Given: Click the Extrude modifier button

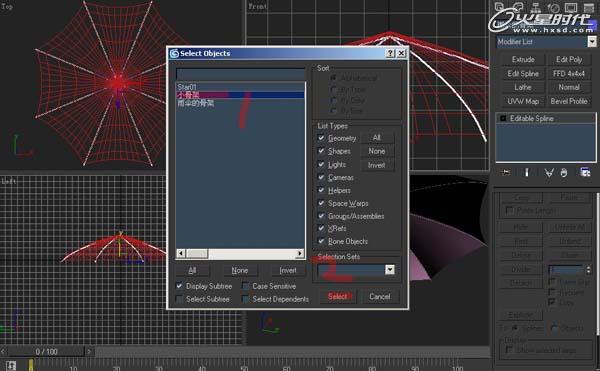Looking at the screenshot, I should [x=523, y=59].
